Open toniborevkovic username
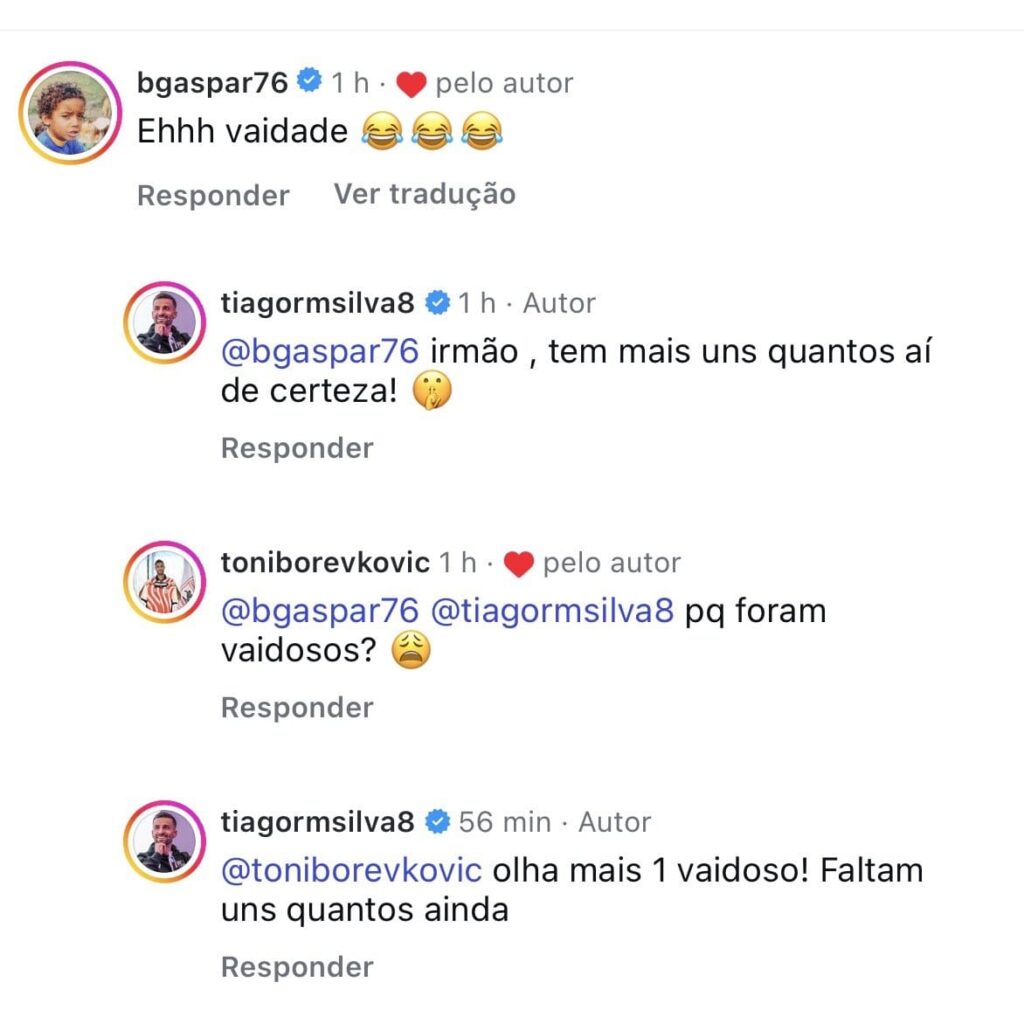The image size is (1024, 1024). 325,562
